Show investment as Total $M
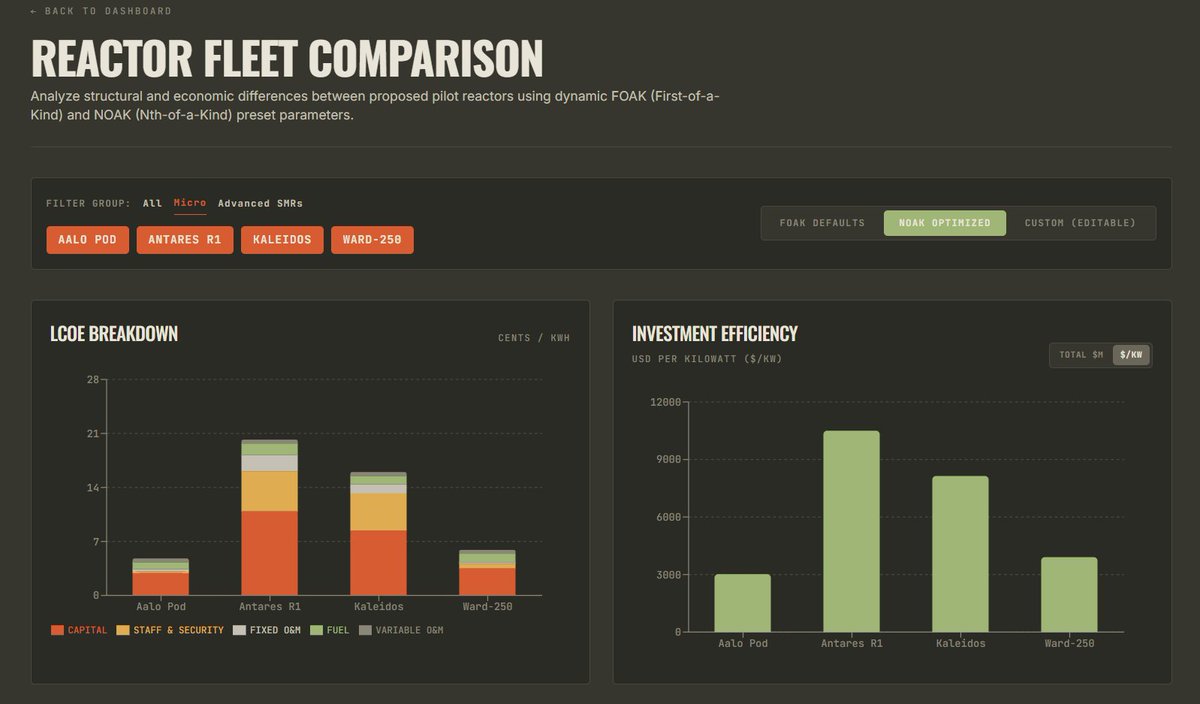Screen dimensions: 1200x704 tap(1082, 355)
